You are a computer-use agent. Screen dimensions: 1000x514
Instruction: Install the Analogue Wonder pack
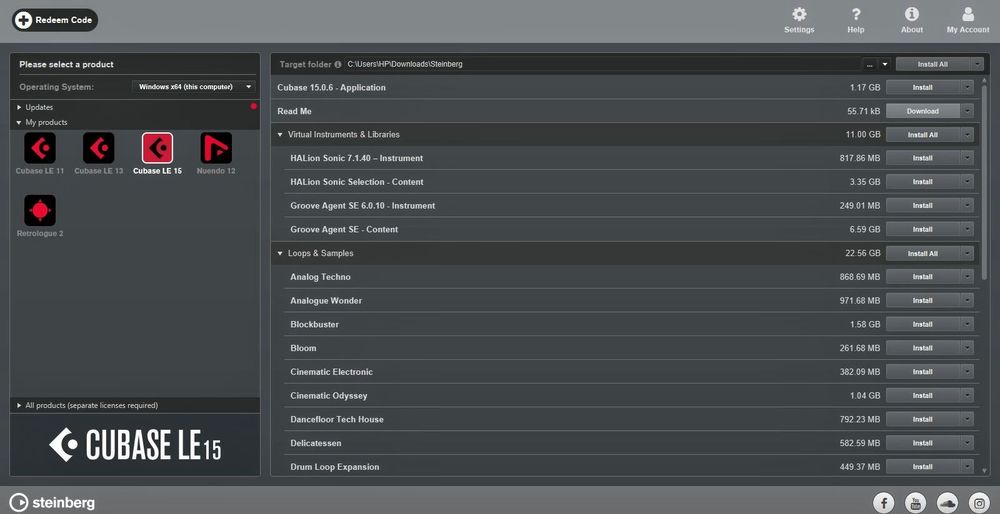923,300
